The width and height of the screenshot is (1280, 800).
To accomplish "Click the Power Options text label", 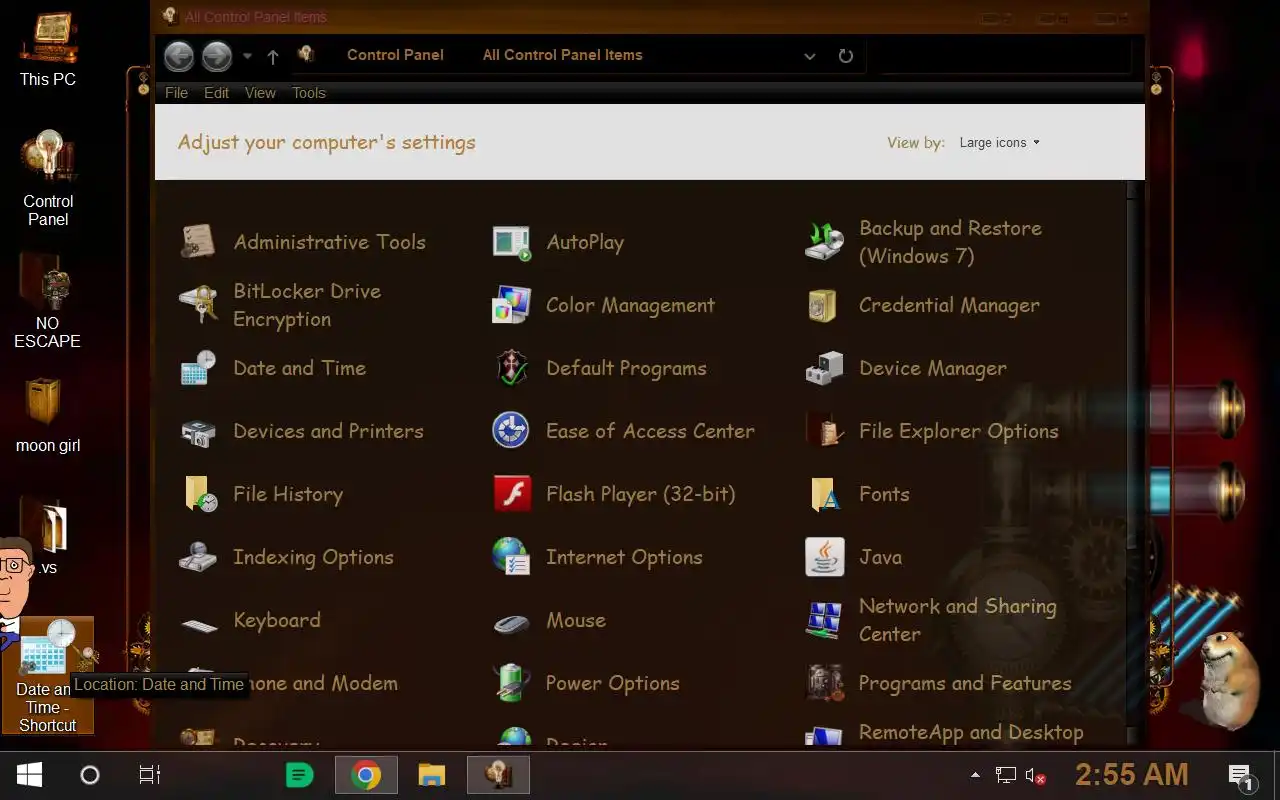I will (x=612, y=684).
